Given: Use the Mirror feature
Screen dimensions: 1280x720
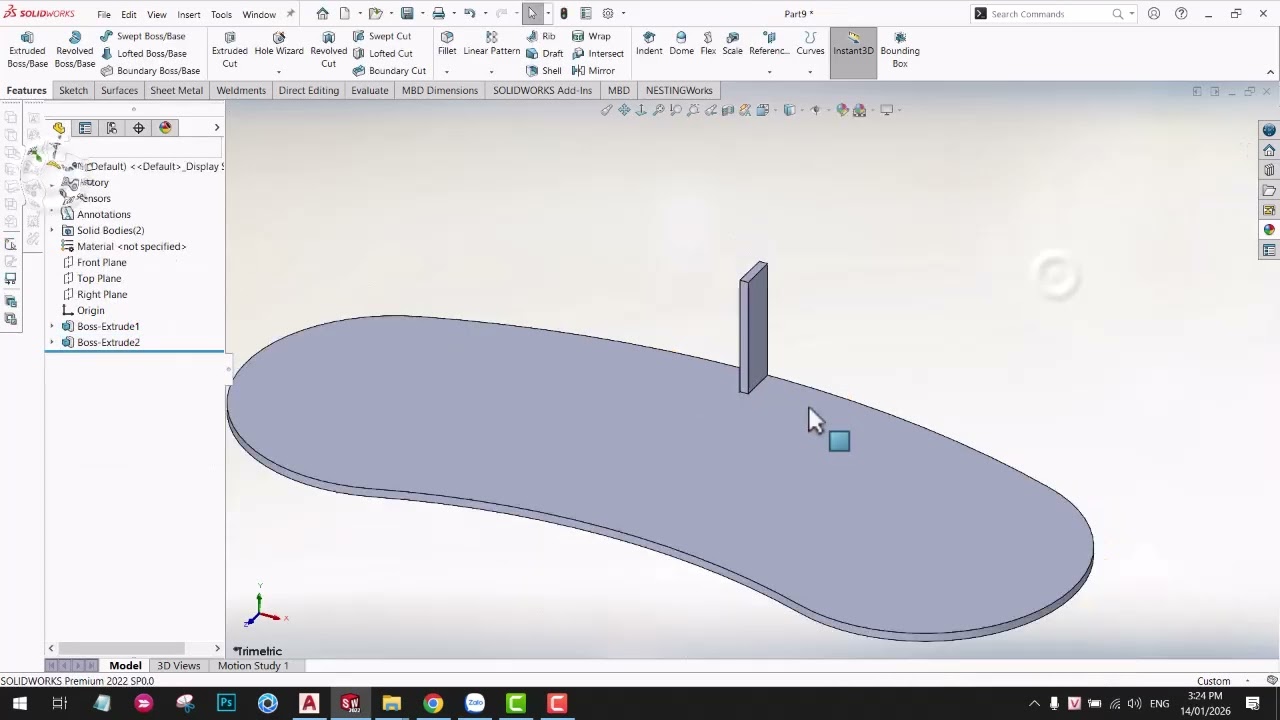Looking at the screenshot, I should click(593, 71).
